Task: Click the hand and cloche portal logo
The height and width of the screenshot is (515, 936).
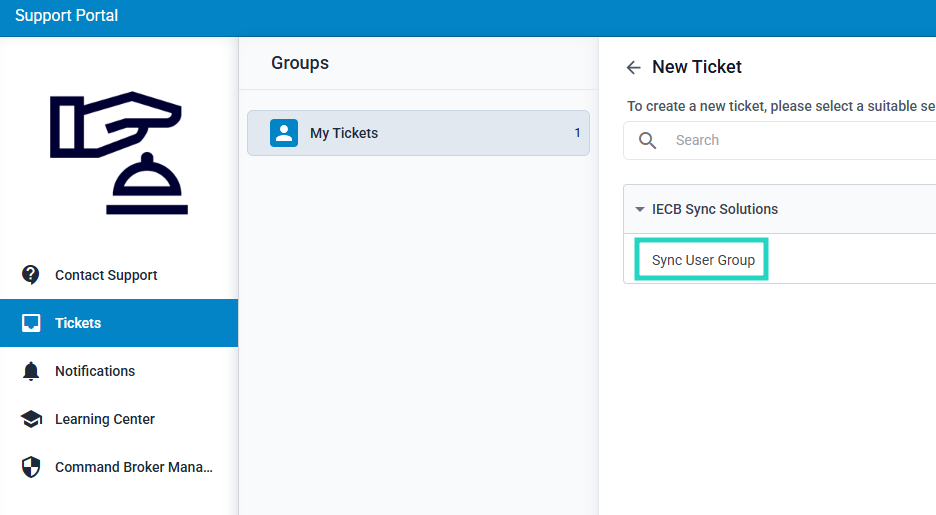Action: 118,152
